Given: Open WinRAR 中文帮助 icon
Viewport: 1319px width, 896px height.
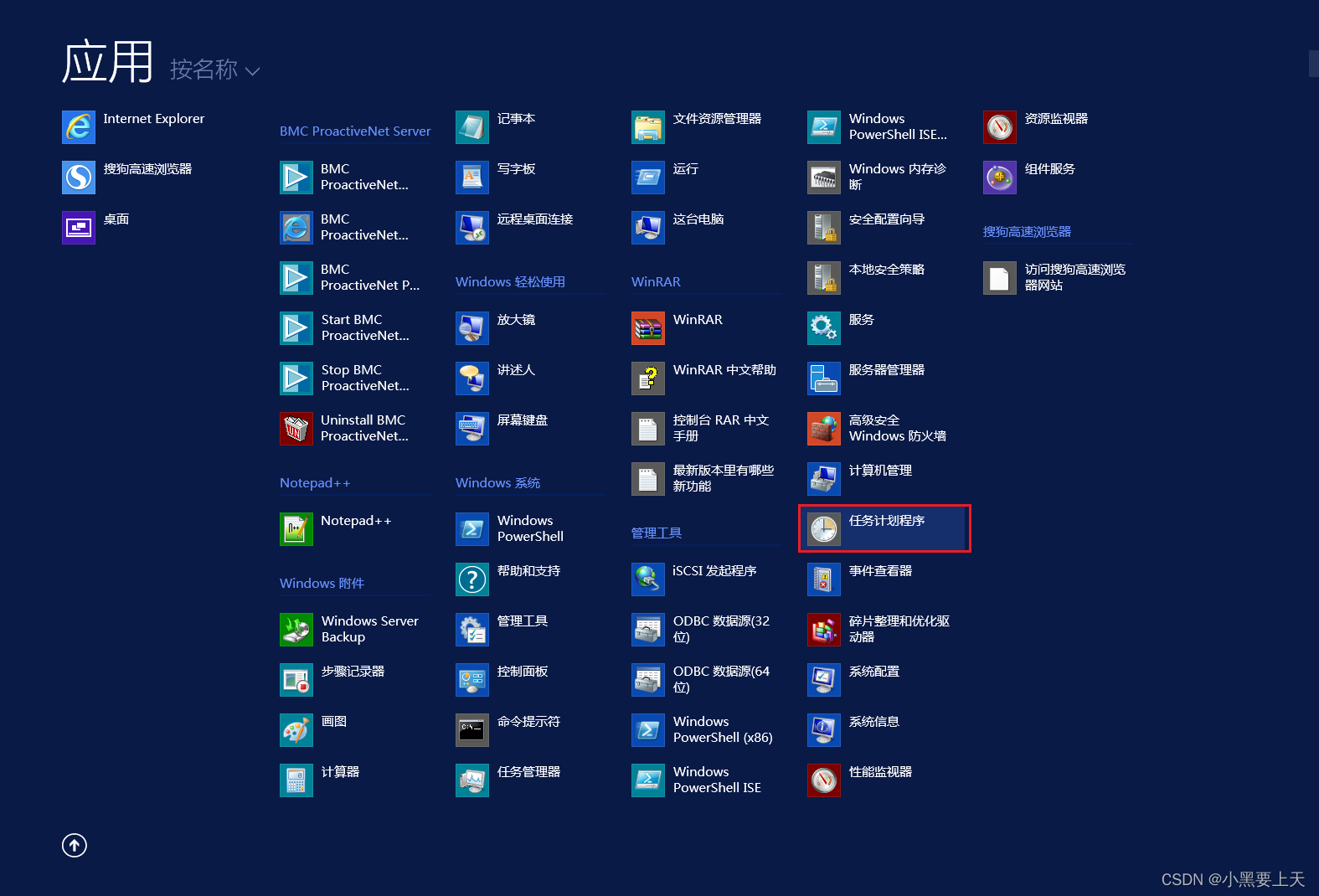Looking at the screenshot, I should click(648, 378).
